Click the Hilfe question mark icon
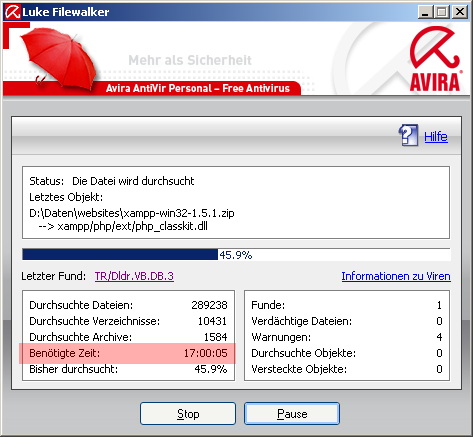The width and height of the screenshot is (473, 437). click(x=408, y=135)
